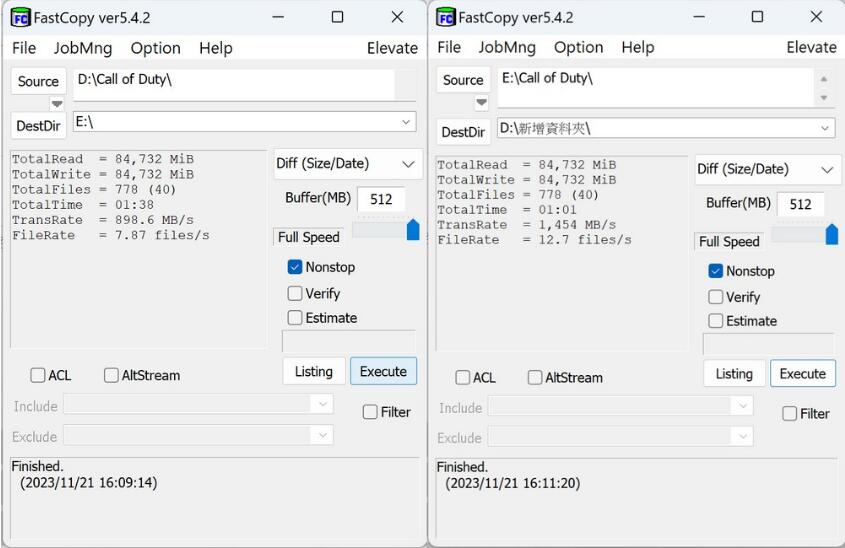Screen dimensions: 845x548
Task: Click the 12.7 files/s FileRate value
Action: (x=585, y=240)
